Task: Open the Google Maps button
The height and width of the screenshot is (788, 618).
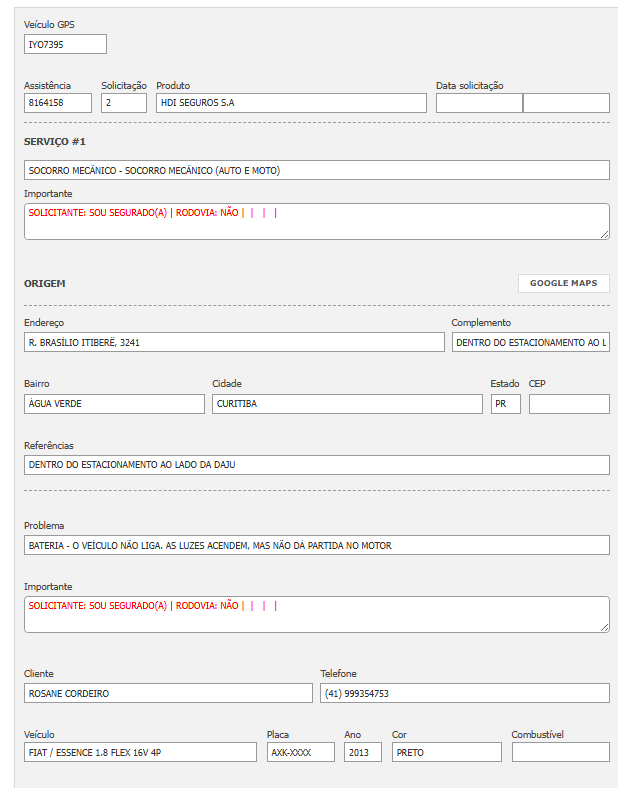Action: click(563, 283)
